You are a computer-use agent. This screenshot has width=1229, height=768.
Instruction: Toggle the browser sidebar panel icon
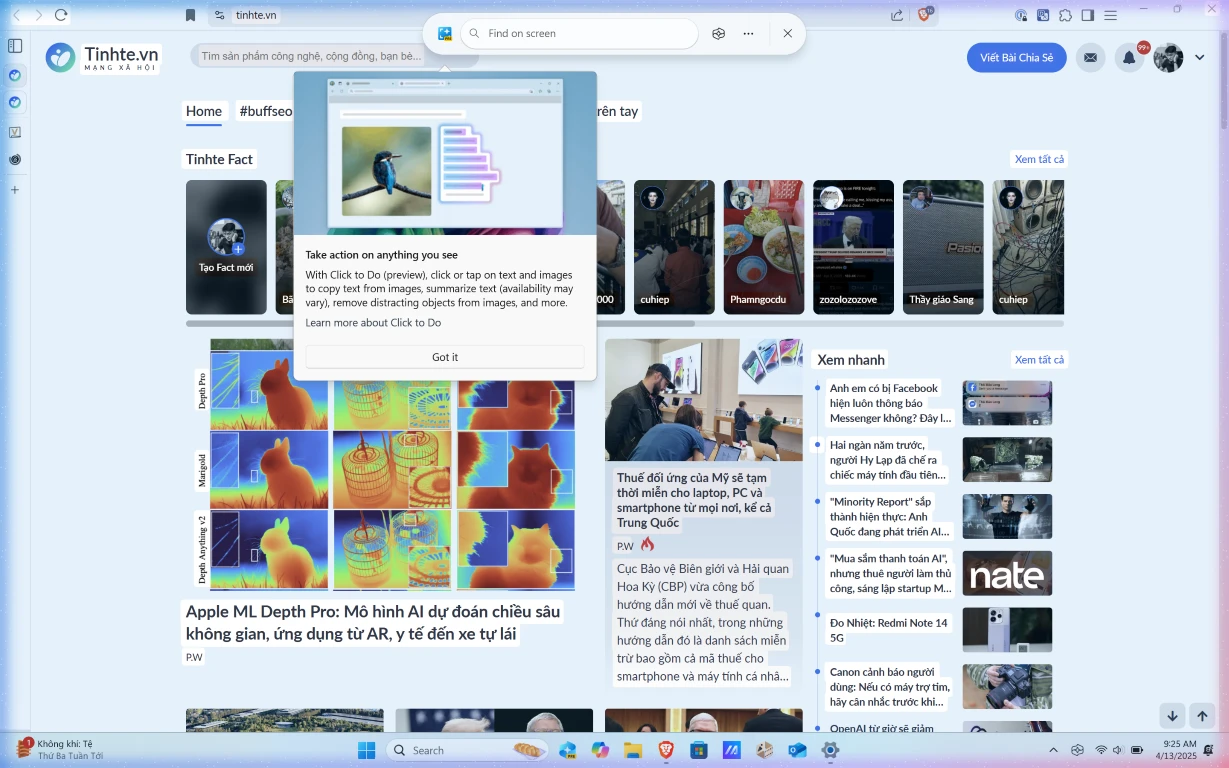pyautogui.click(x=1087, y=15)
